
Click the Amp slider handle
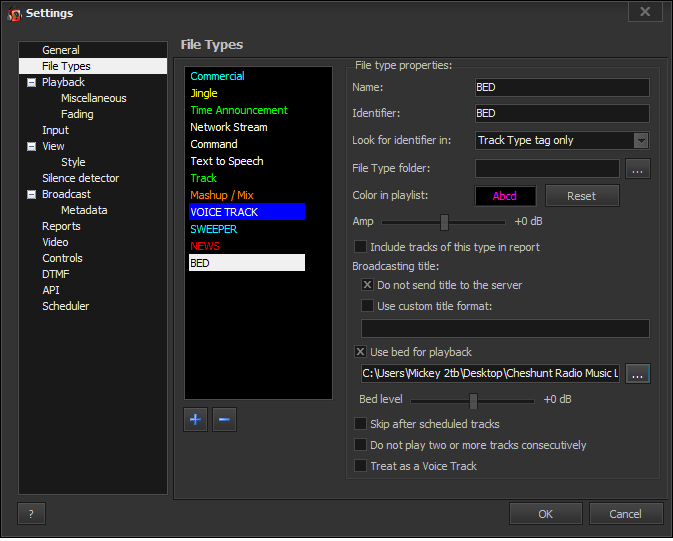tap(444, 223)
